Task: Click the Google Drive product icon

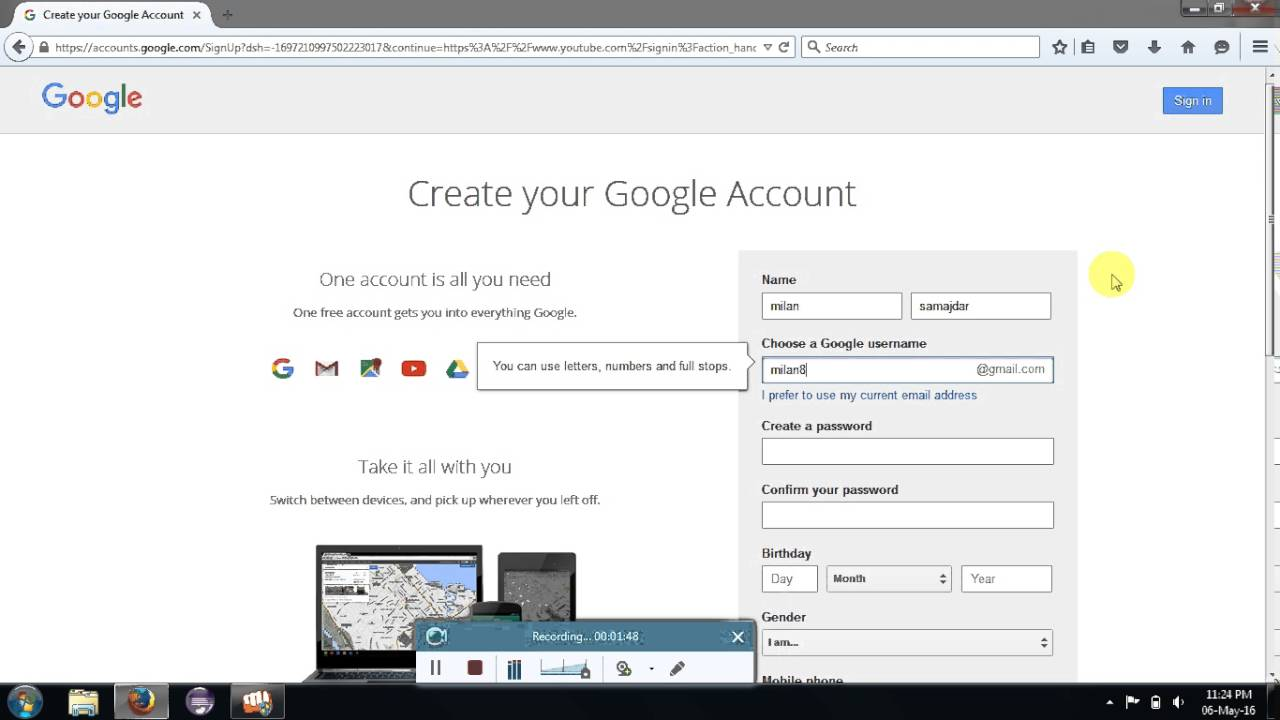Action: (x=457, y=368)
